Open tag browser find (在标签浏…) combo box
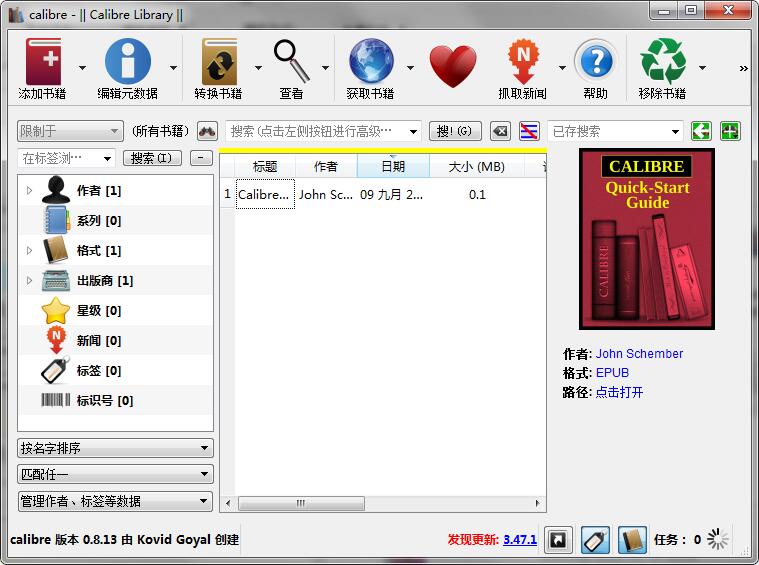 coord(66,158)
